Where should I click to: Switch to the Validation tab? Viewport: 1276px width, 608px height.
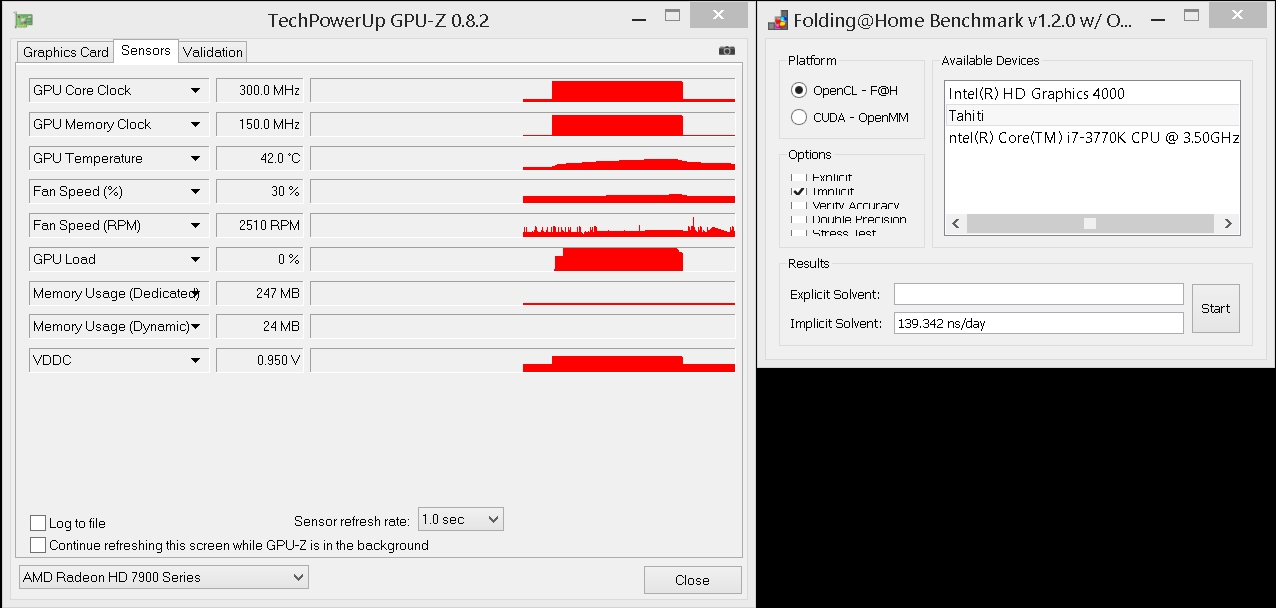click(212, 52)
